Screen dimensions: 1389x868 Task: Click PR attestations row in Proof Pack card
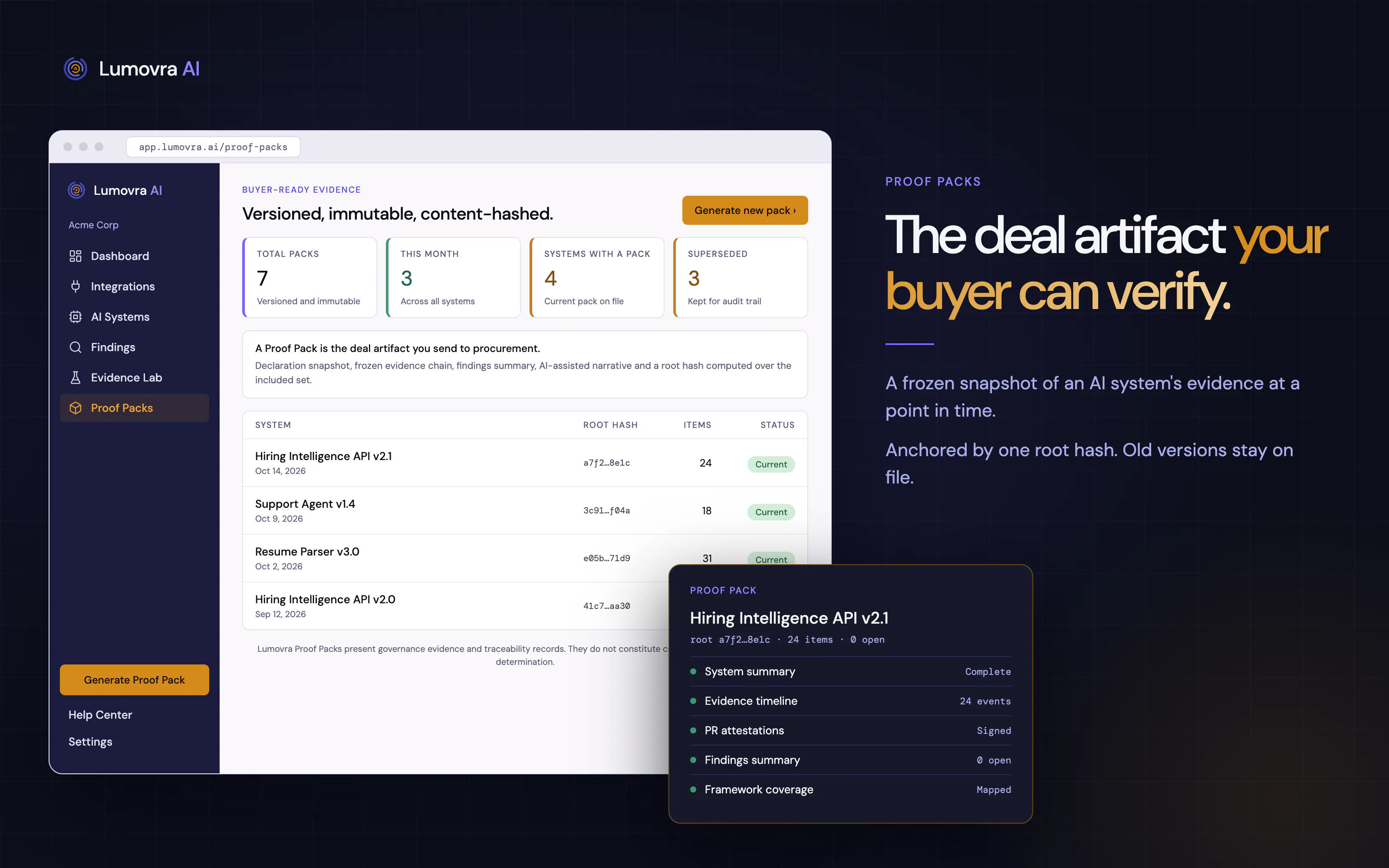click(850, 730)
